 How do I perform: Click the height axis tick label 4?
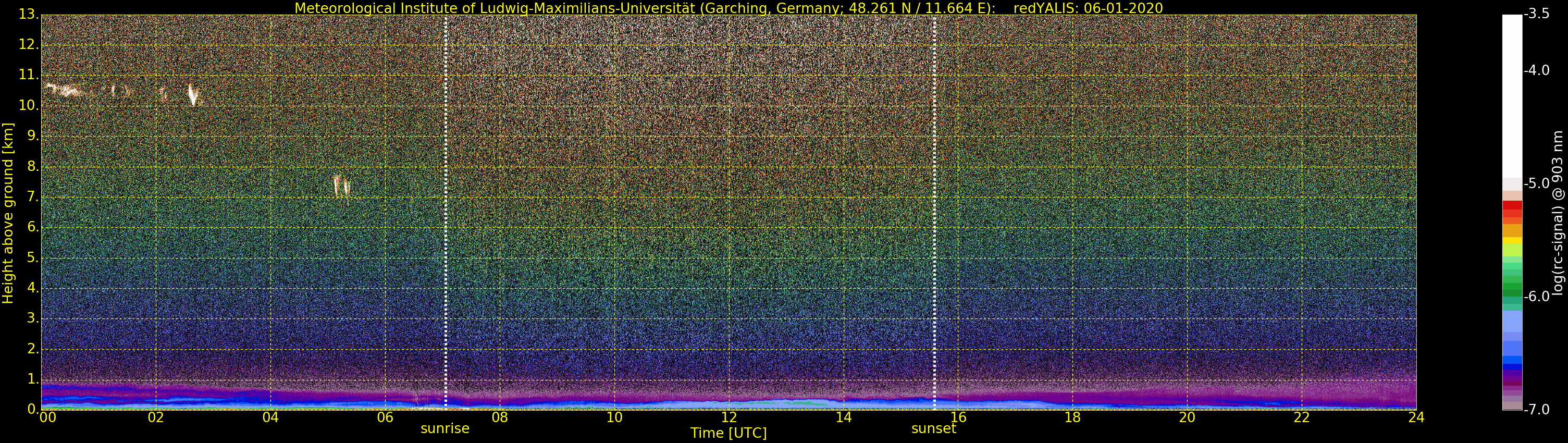[32, 288]
